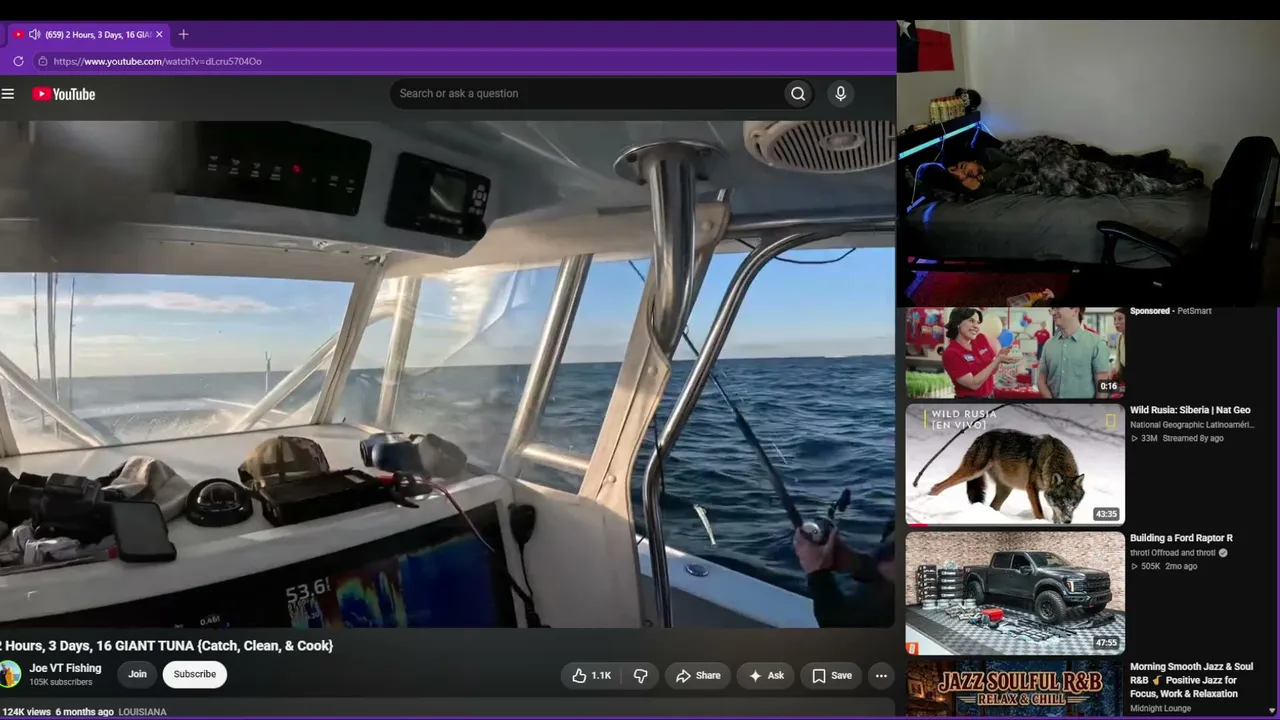1280x720 pixels.
Task: Like the video showing 1.1K likes
Action: (591, 676)
